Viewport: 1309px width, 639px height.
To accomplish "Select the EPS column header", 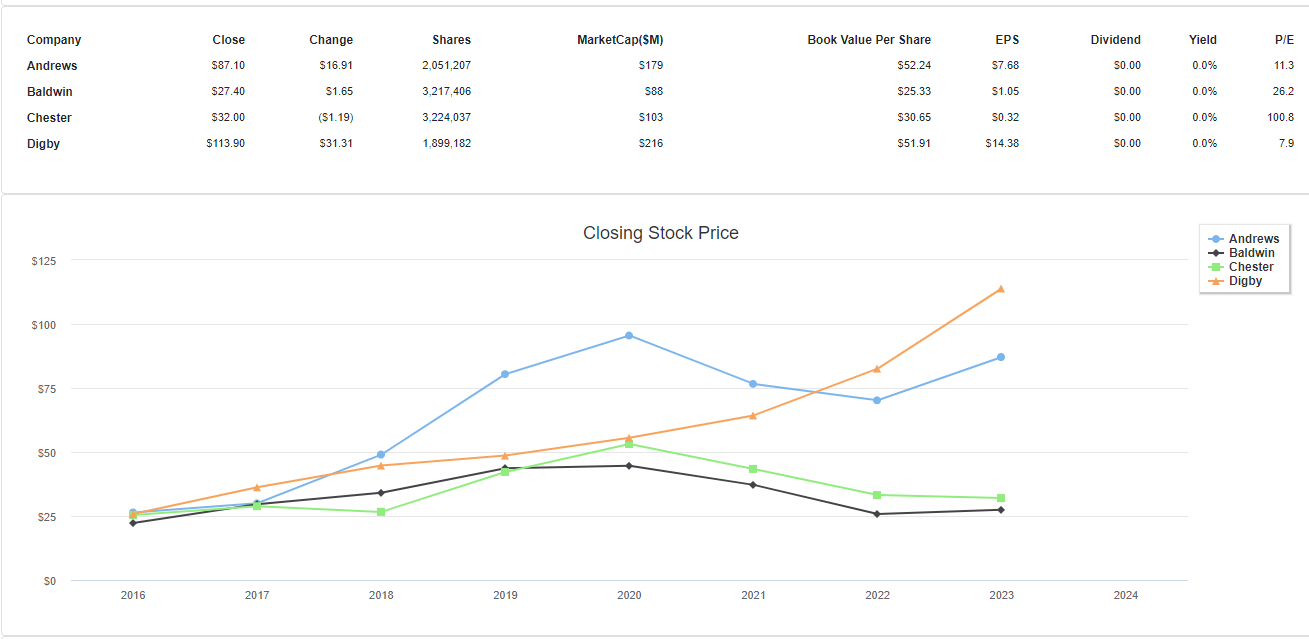I will (1007, 40).
